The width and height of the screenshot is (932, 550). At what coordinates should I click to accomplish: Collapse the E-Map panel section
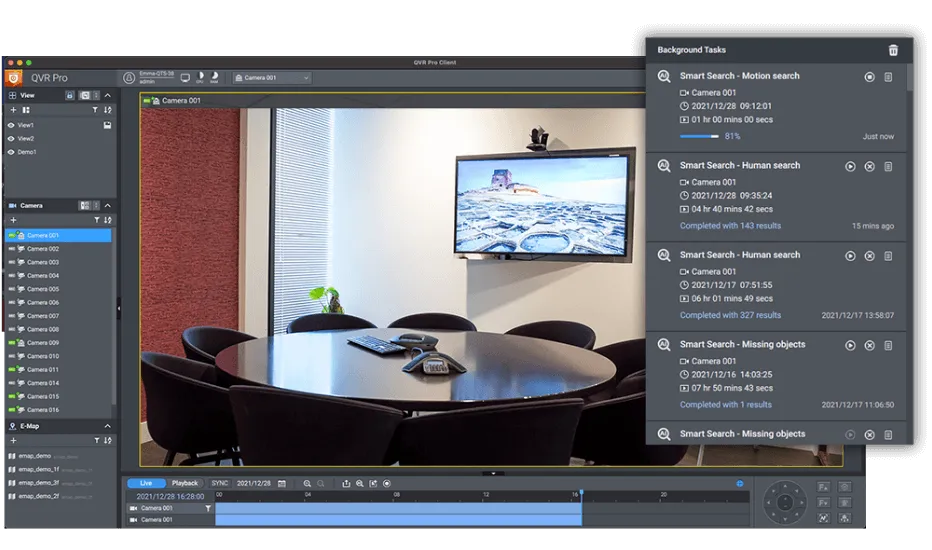[108, 426]
